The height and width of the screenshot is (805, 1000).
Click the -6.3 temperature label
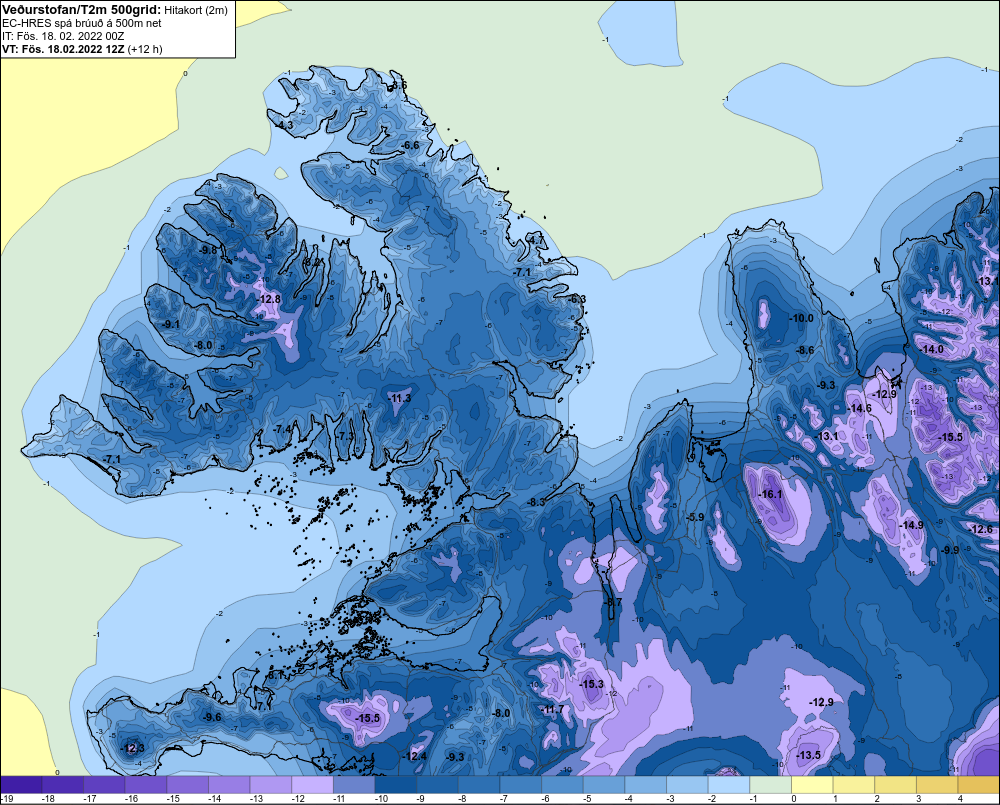[x=577, y=299]
